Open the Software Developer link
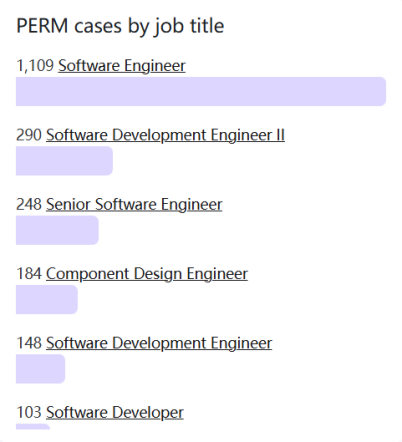This screenshot has width=402, height=442. 115,412
